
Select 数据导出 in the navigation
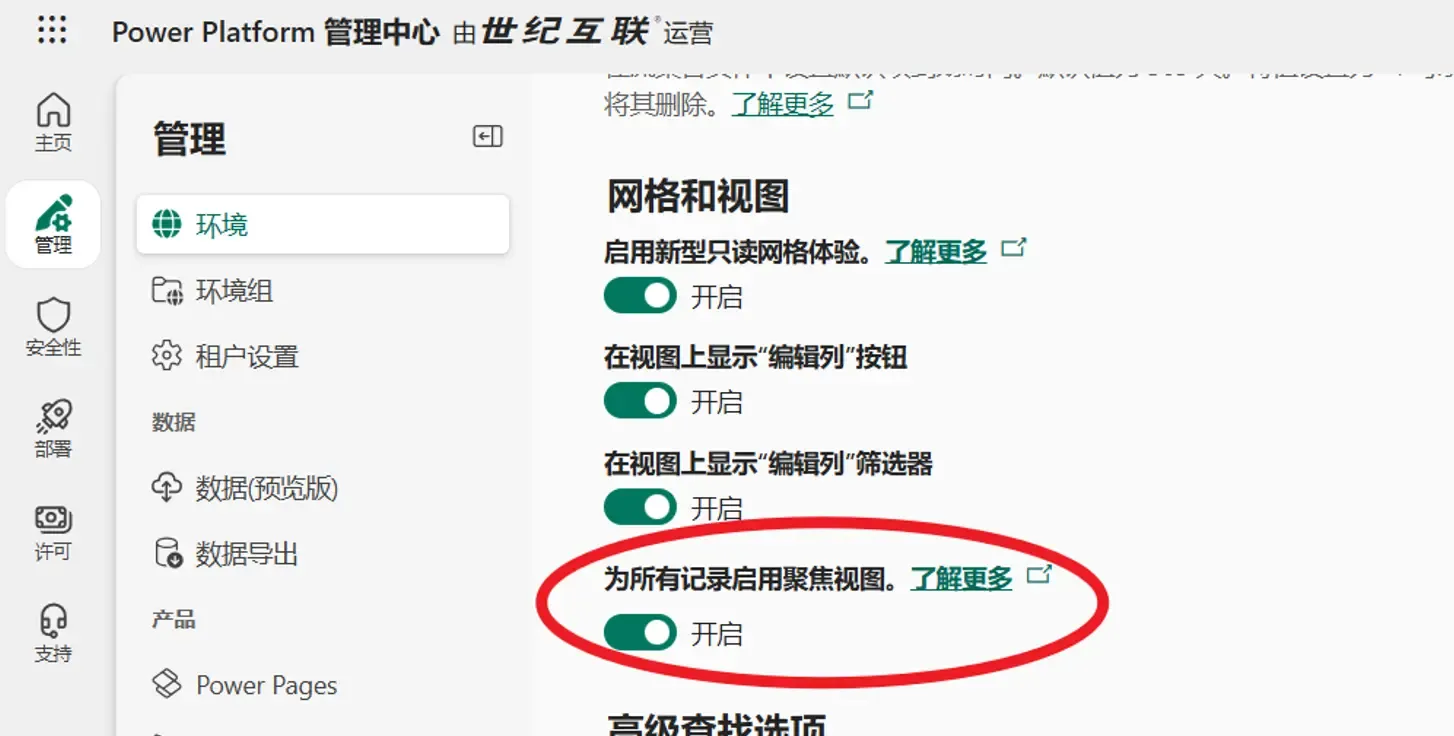tap(244, 554)
